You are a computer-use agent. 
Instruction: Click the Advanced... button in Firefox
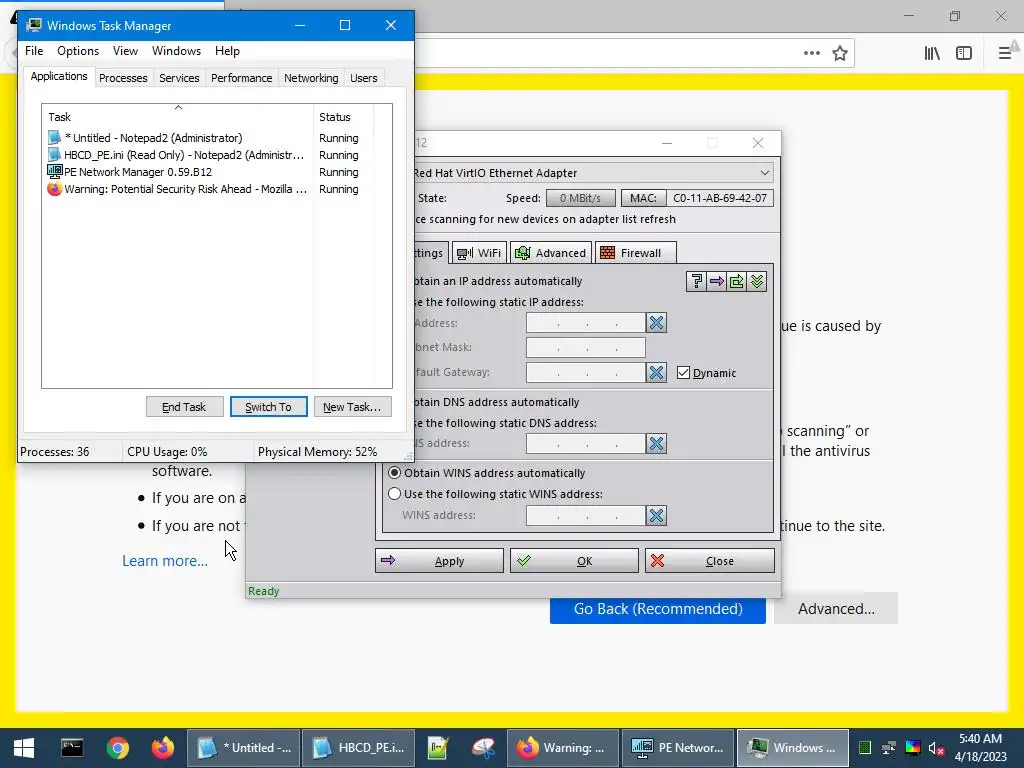point(836,609)
